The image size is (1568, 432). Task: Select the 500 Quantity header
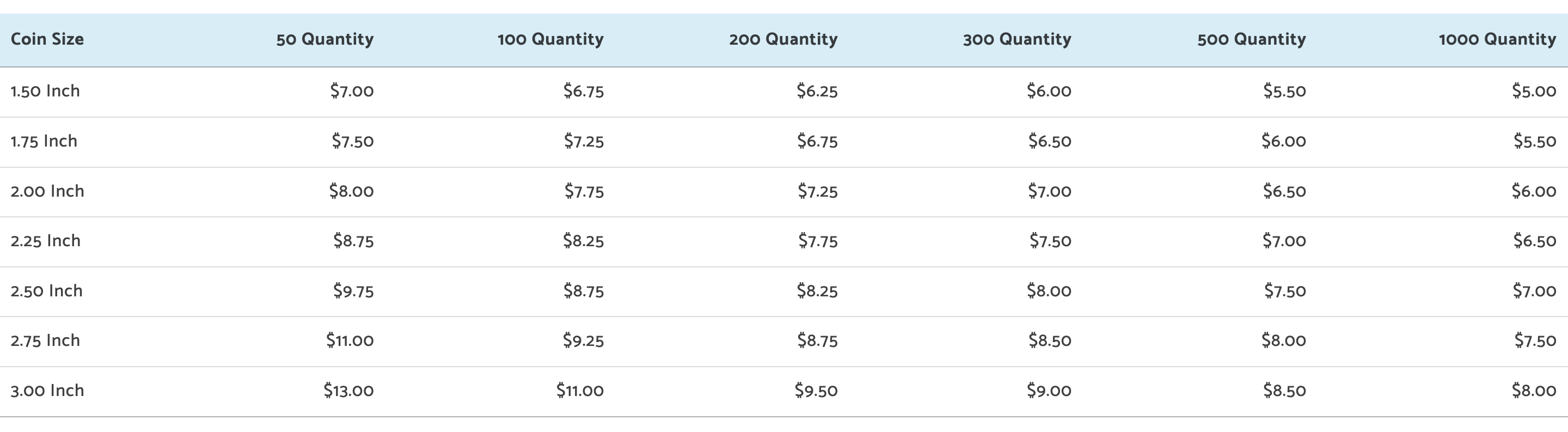coord(1252,39)
